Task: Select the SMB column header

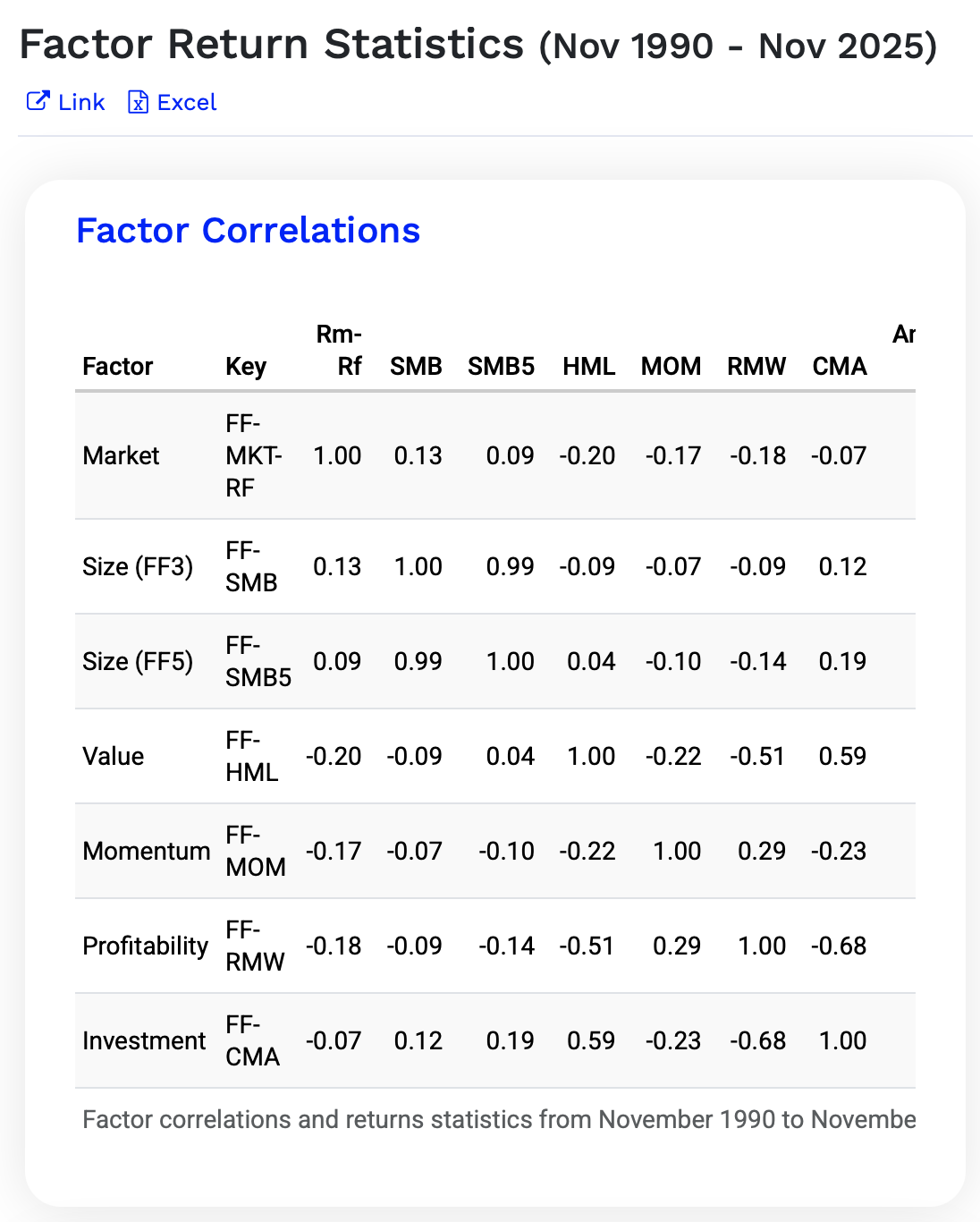Action: (x=416, y=366)
